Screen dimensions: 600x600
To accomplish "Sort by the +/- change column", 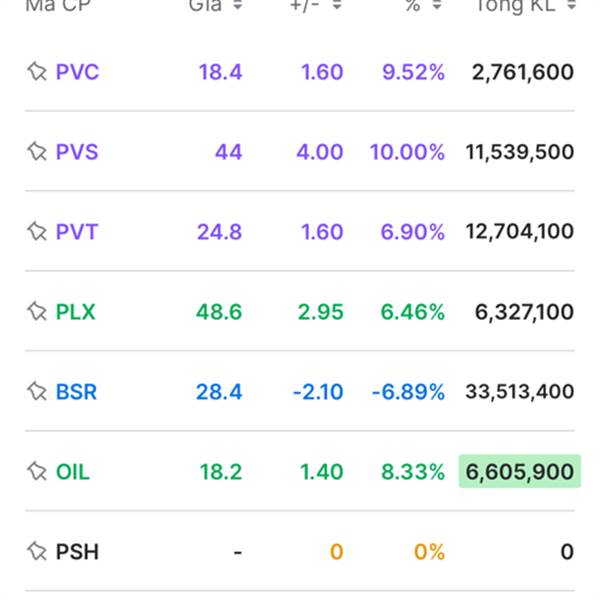I will [x=336, y=6].
